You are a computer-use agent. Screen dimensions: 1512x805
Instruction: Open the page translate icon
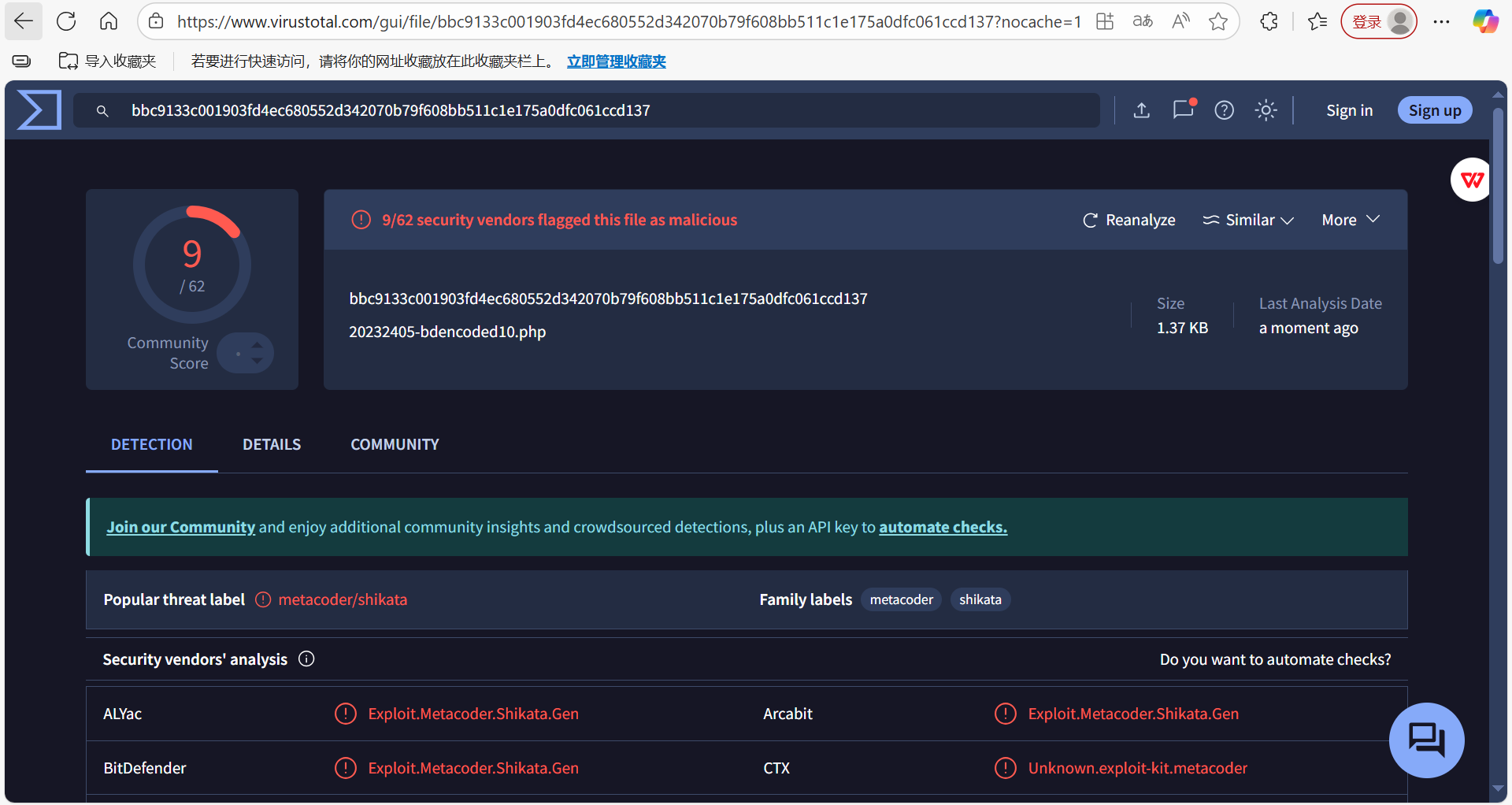point(1143,21)
